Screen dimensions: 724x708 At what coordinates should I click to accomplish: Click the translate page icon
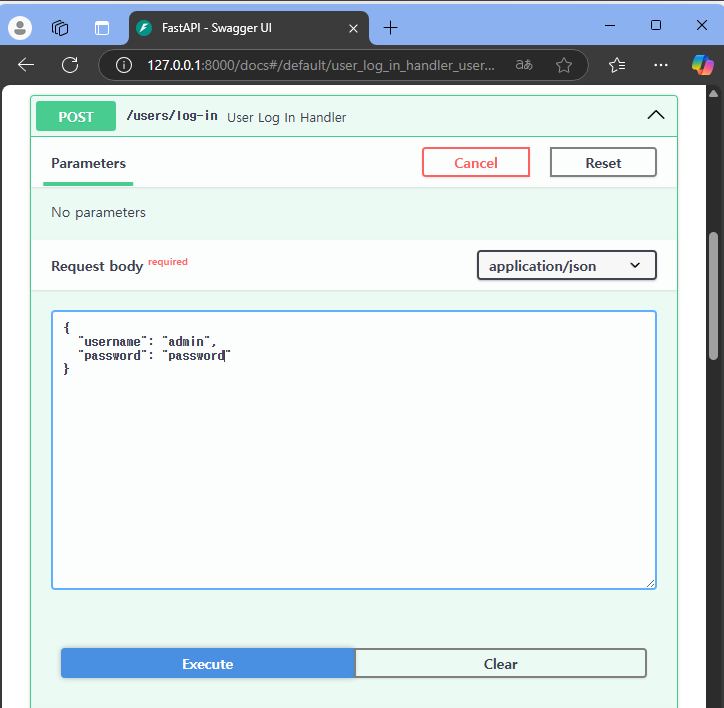pyautogui.click(x=524, y=65)
